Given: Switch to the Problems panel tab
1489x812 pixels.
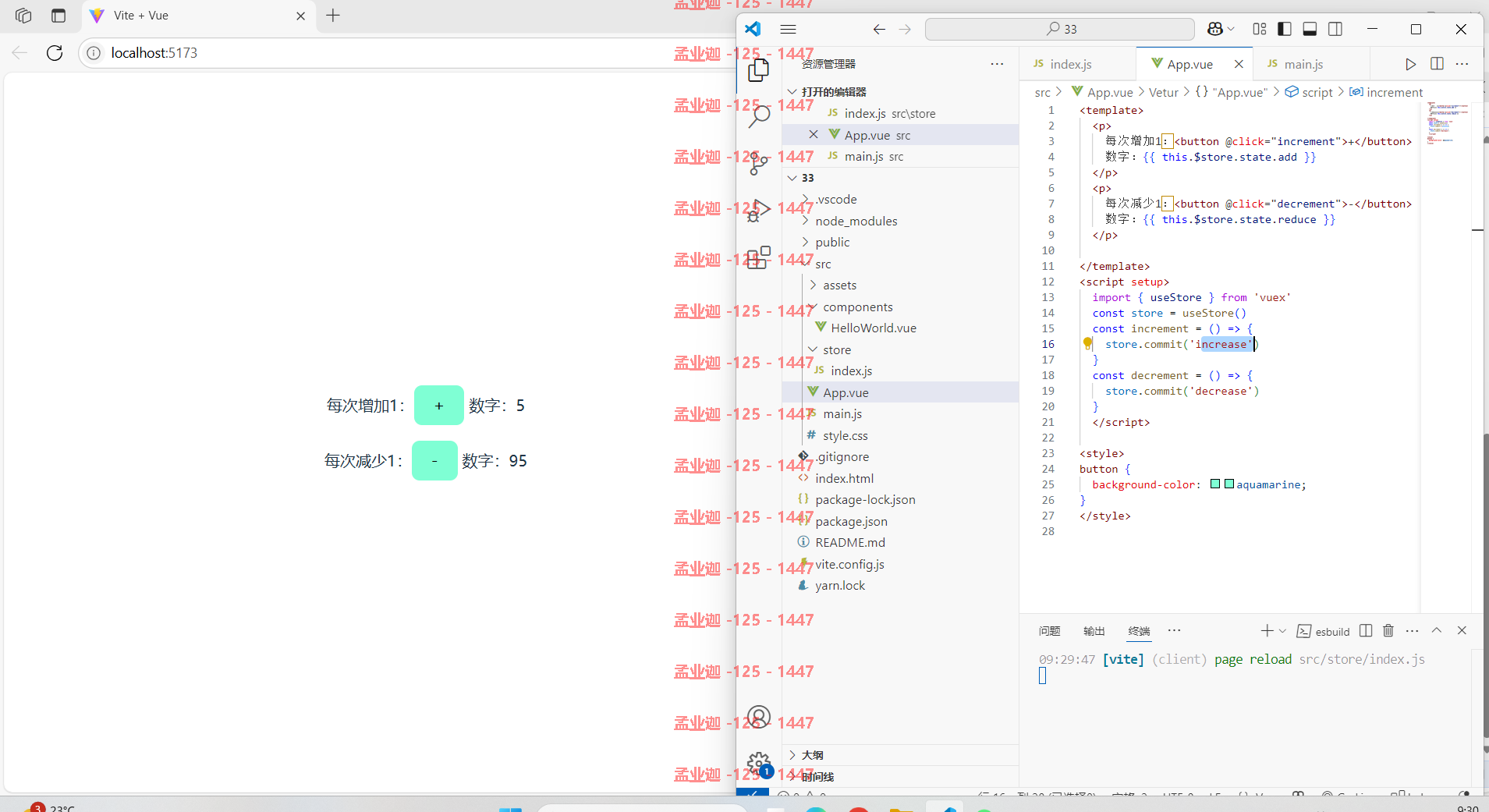Looking at the screenshot, I should (x=1050, y=631).
